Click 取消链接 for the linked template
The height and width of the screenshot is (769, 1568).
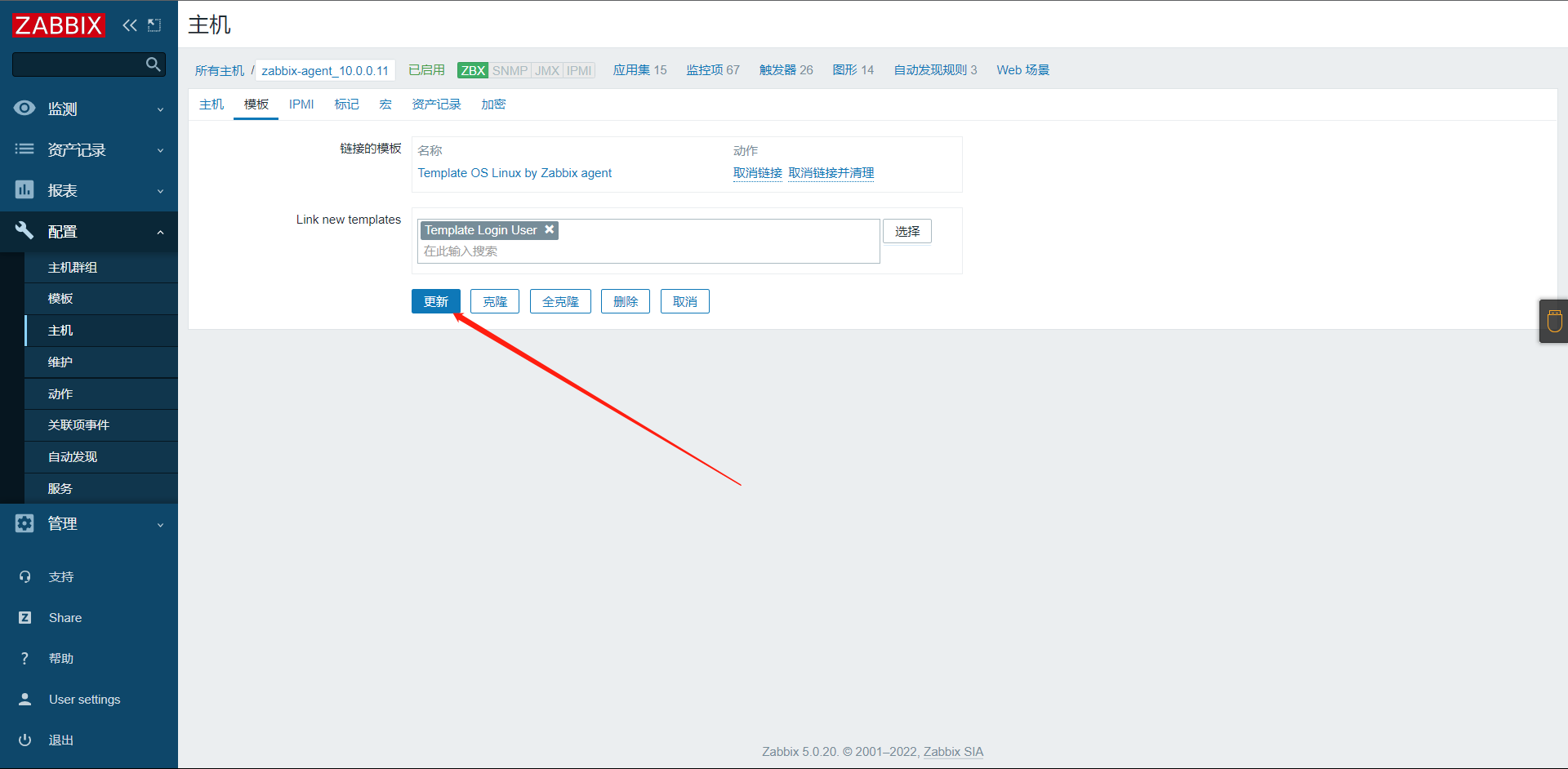tap(758, 173)
